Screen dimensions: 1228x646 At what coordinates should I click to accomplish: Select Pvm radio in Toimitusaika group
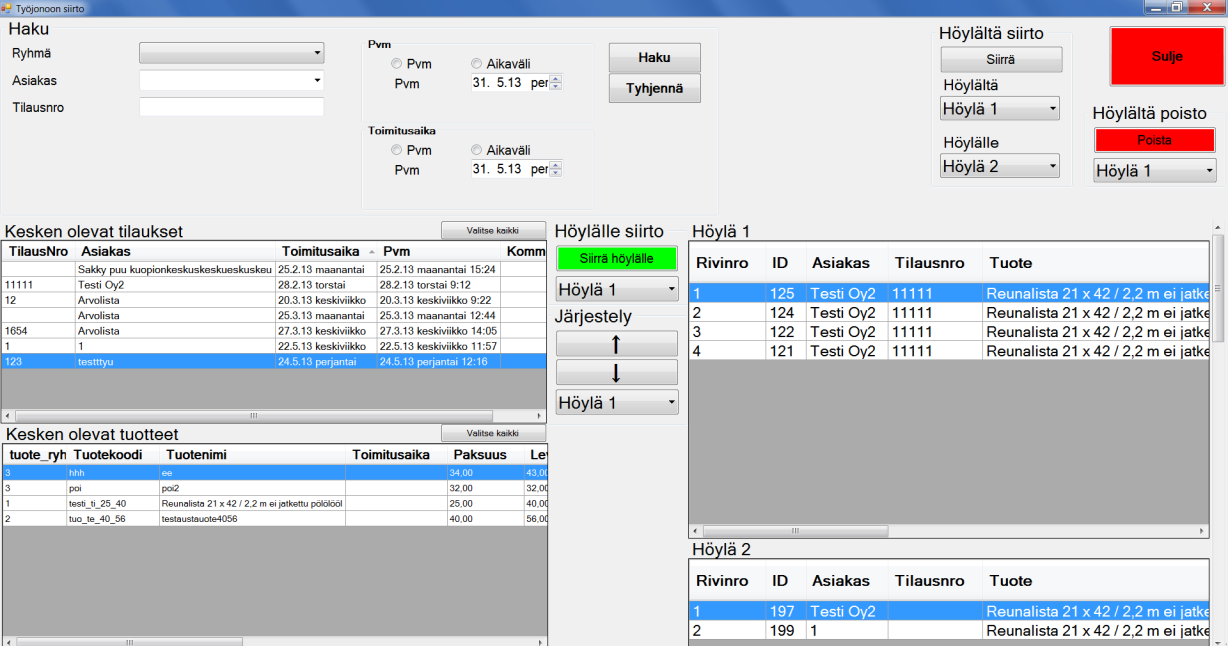click(x=397, y=150)
